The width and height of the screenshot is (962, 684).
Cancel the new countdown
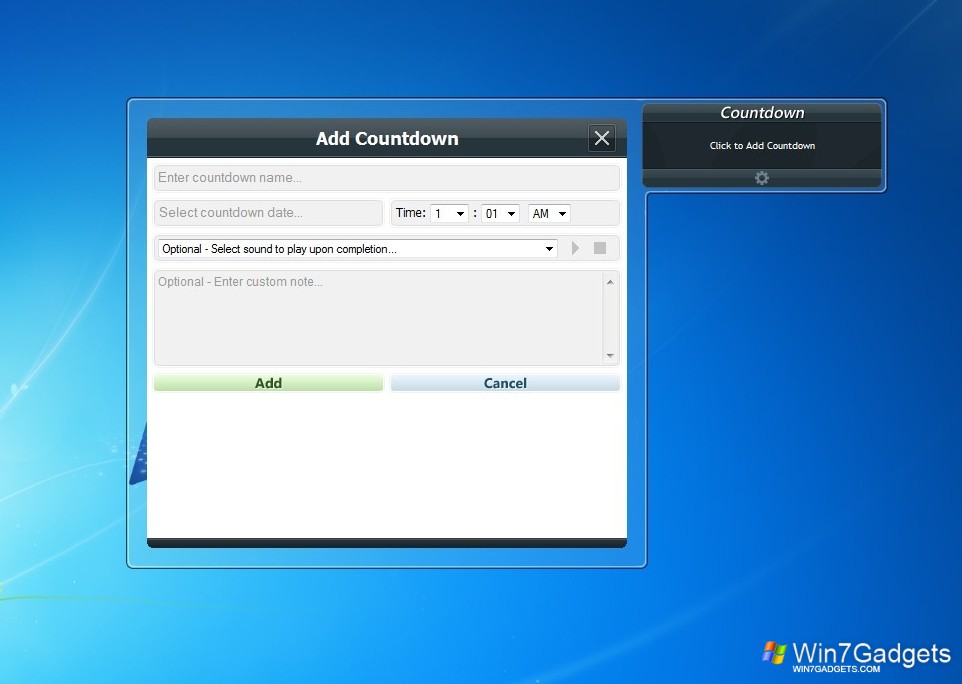pos(505,382)
